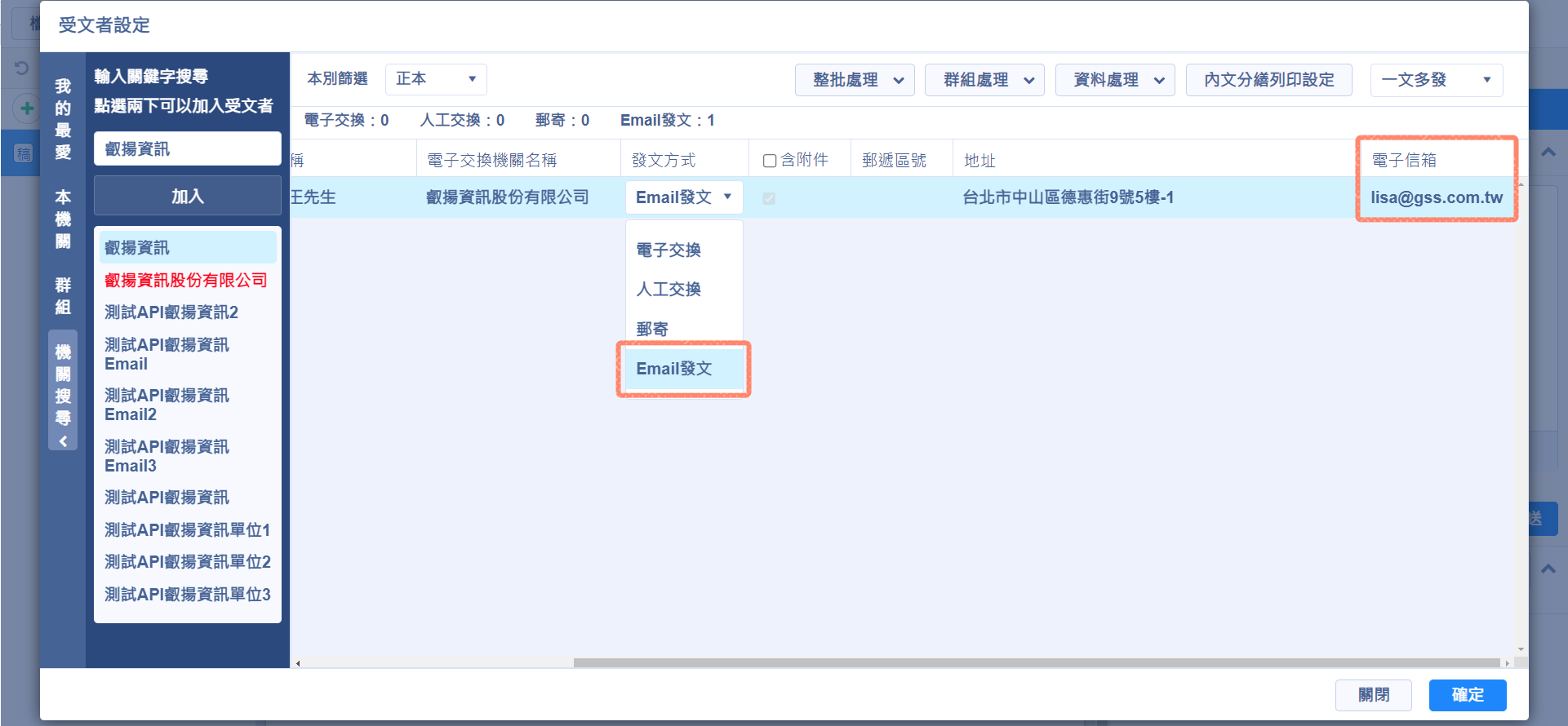This screenshot has width=1568, height=726.
Task: Collapse the sidebar with left chevron icon
Action: 63,441
